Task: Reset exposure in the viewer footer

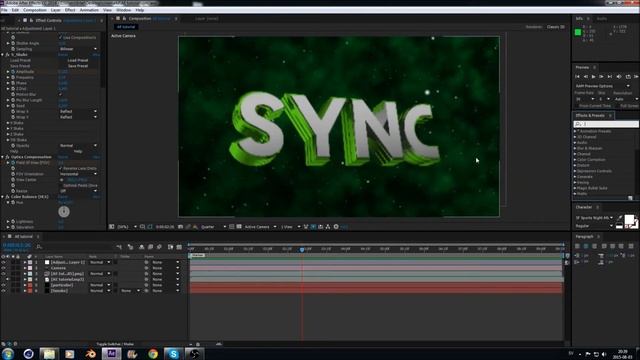Action: [x=336, y=227]
